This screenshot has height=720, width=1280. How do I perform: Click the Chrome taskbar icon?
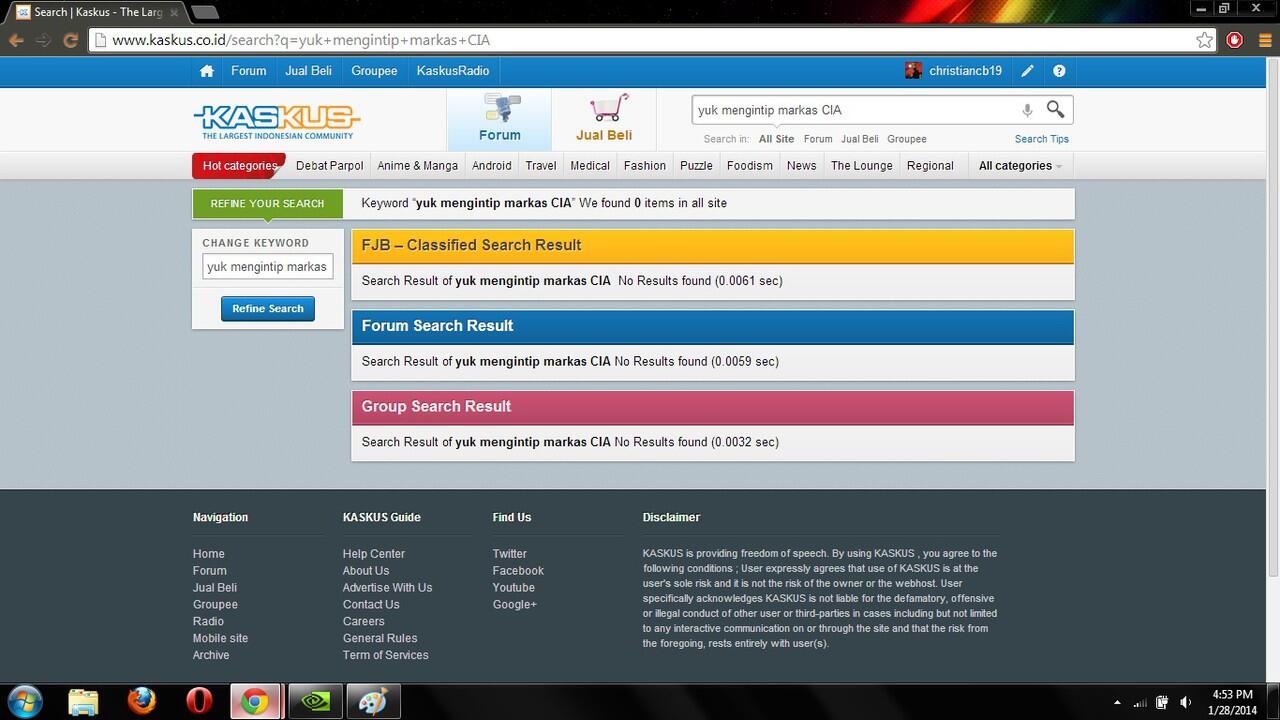click(x=255, y=702)
